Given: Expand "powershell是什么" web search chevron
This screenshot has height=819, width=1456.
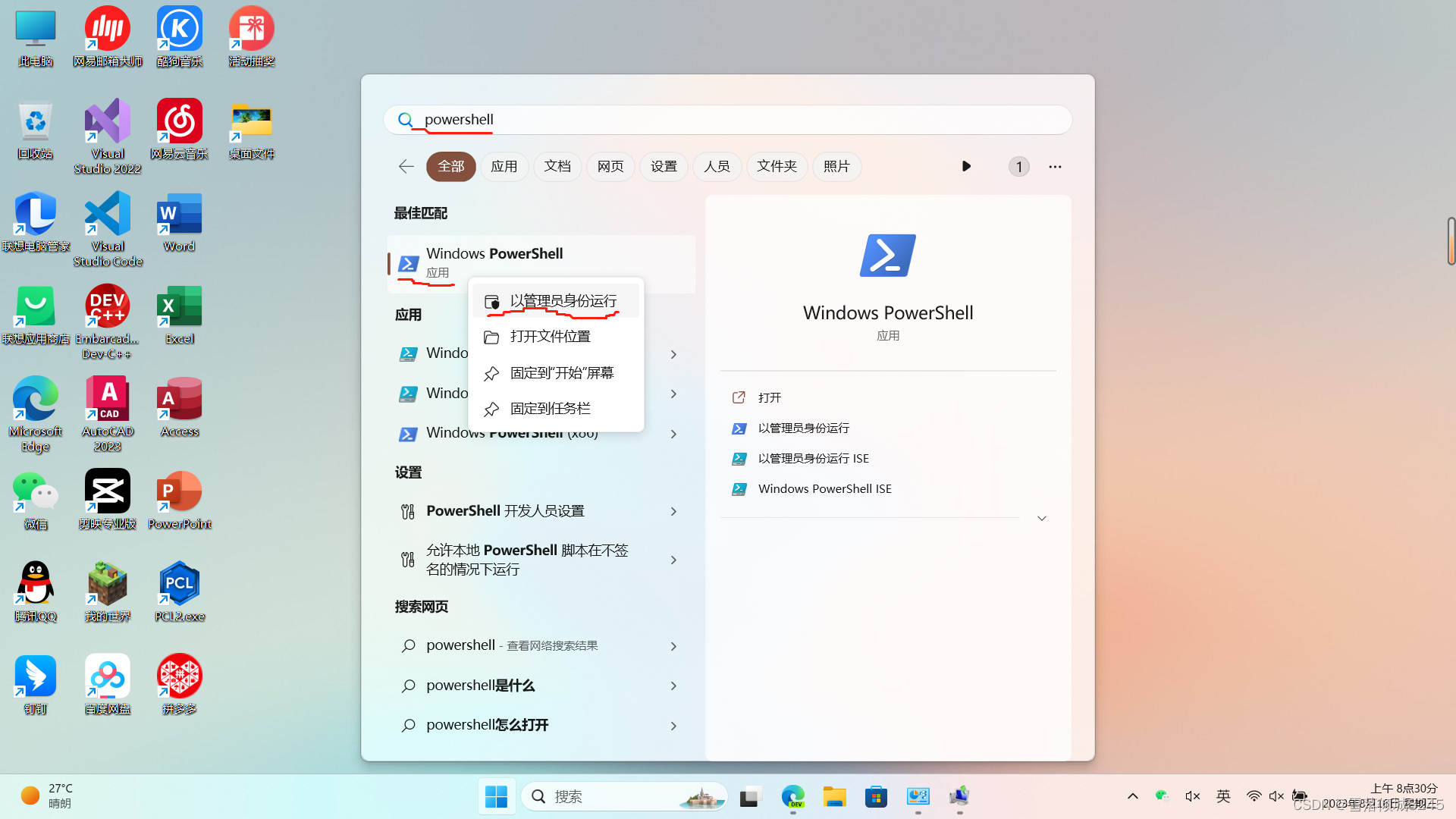Looking at the screenshot, I should coord(673,686).
